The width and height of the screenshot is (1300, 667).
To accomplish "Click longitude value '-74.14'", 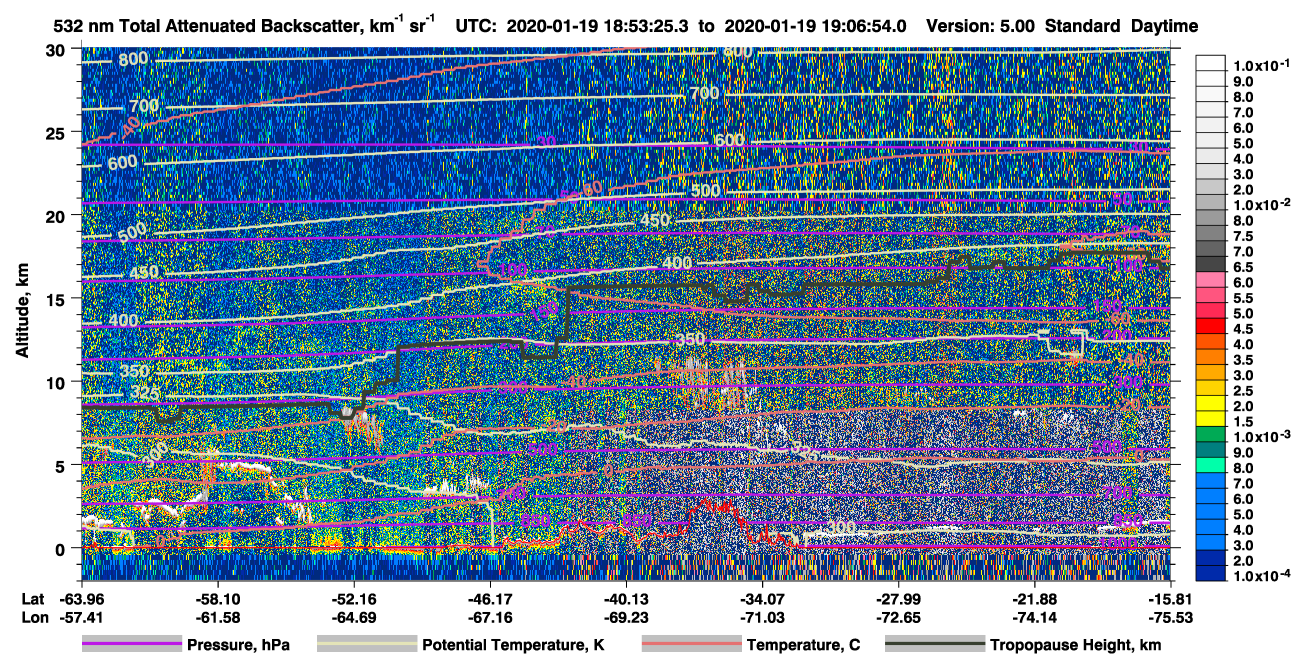I will coord(1034,617).
